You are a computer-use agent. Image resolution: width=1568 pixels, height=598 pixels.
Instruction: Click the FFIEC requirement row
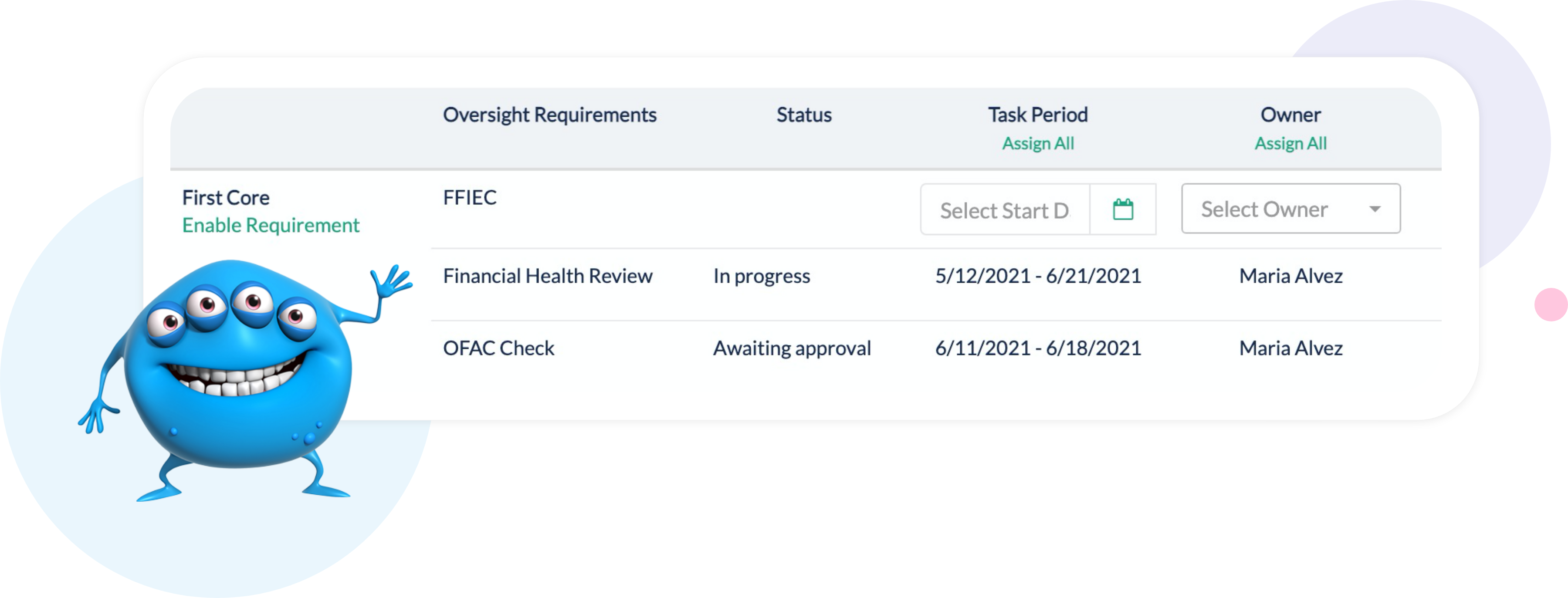(x=470, y=198)
